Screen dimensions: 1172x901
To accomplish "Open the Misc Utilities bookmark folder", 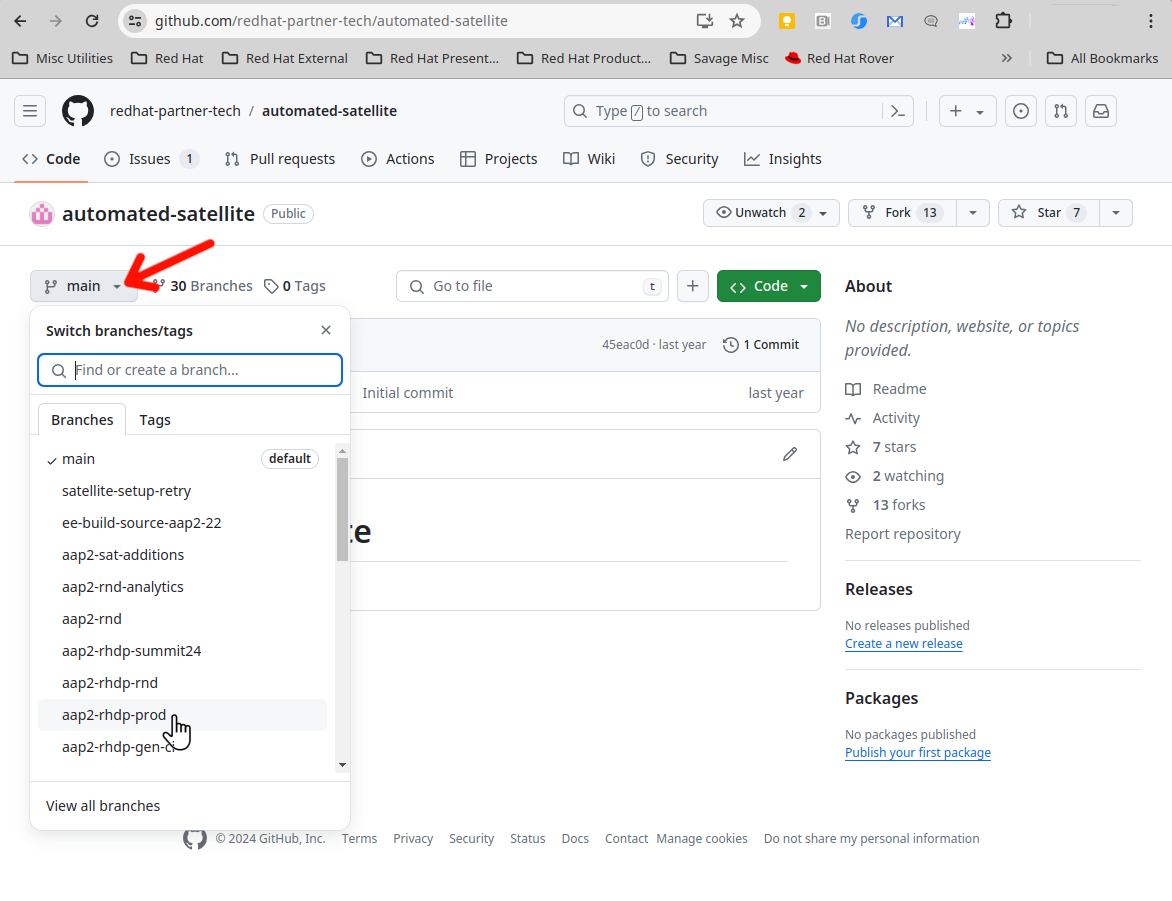I will [63, 58].
